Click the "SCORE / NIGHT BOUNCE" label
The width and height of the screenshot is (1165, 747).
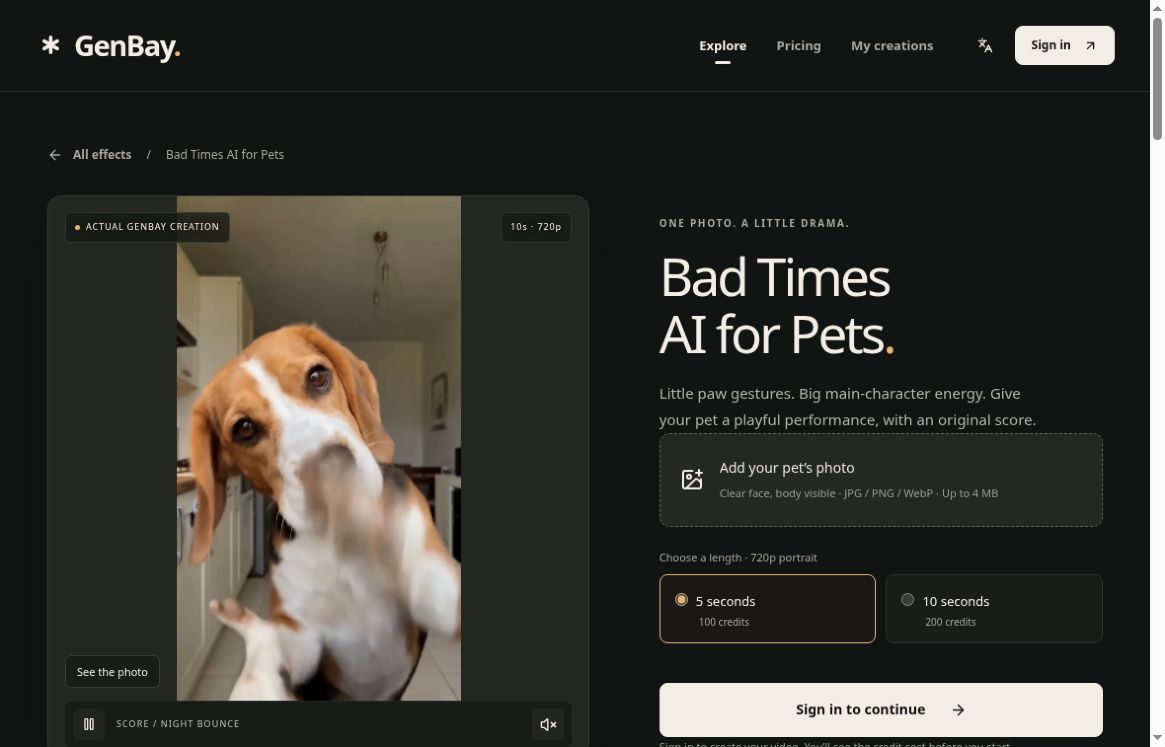(178, 724)
